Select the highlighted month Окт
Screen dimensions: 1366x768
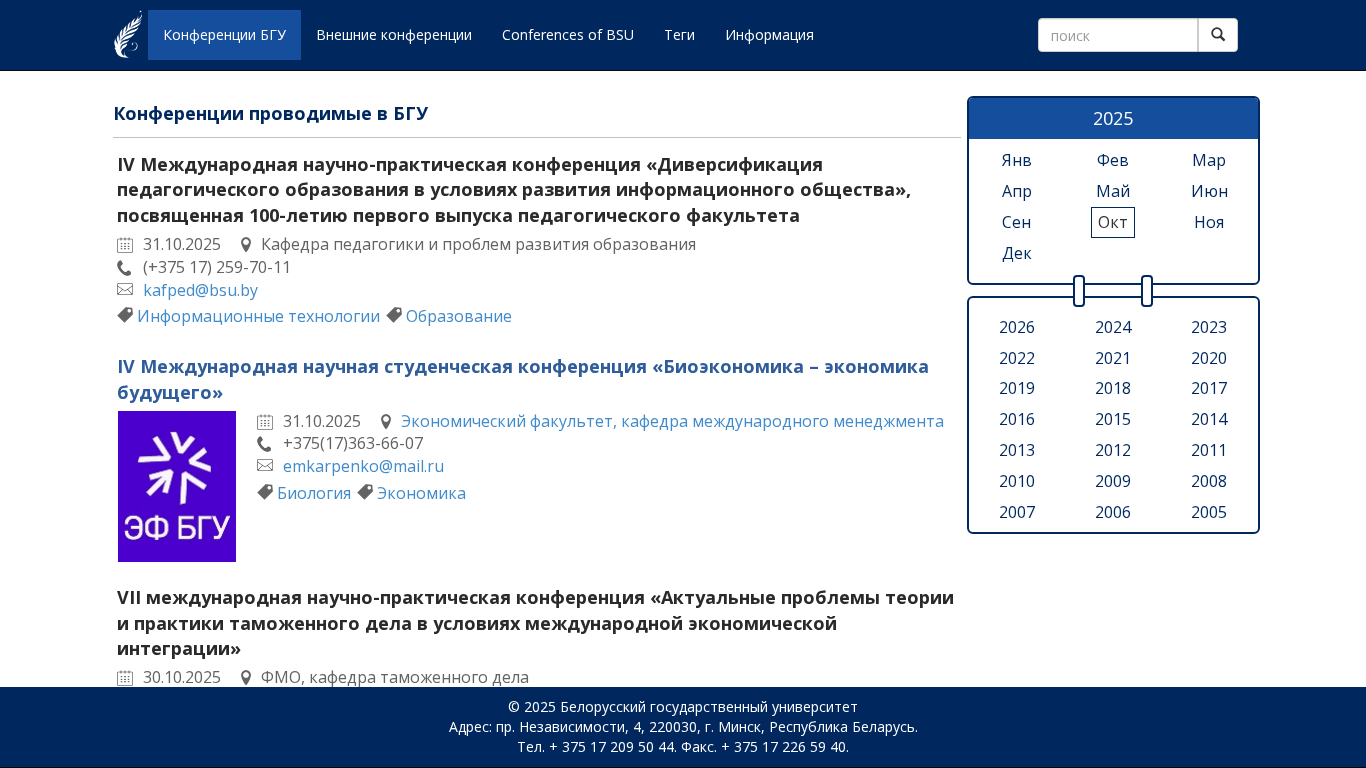[x=1113, y=222]
